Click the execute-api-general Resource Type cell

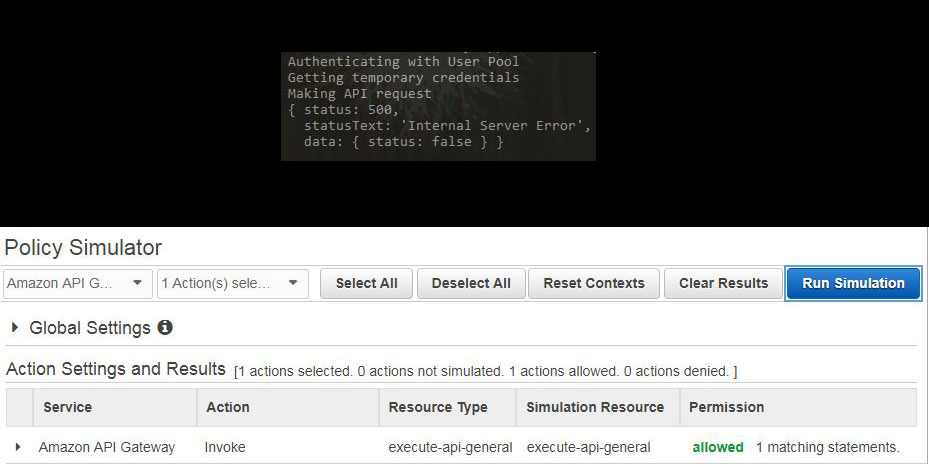coord(450,447)
